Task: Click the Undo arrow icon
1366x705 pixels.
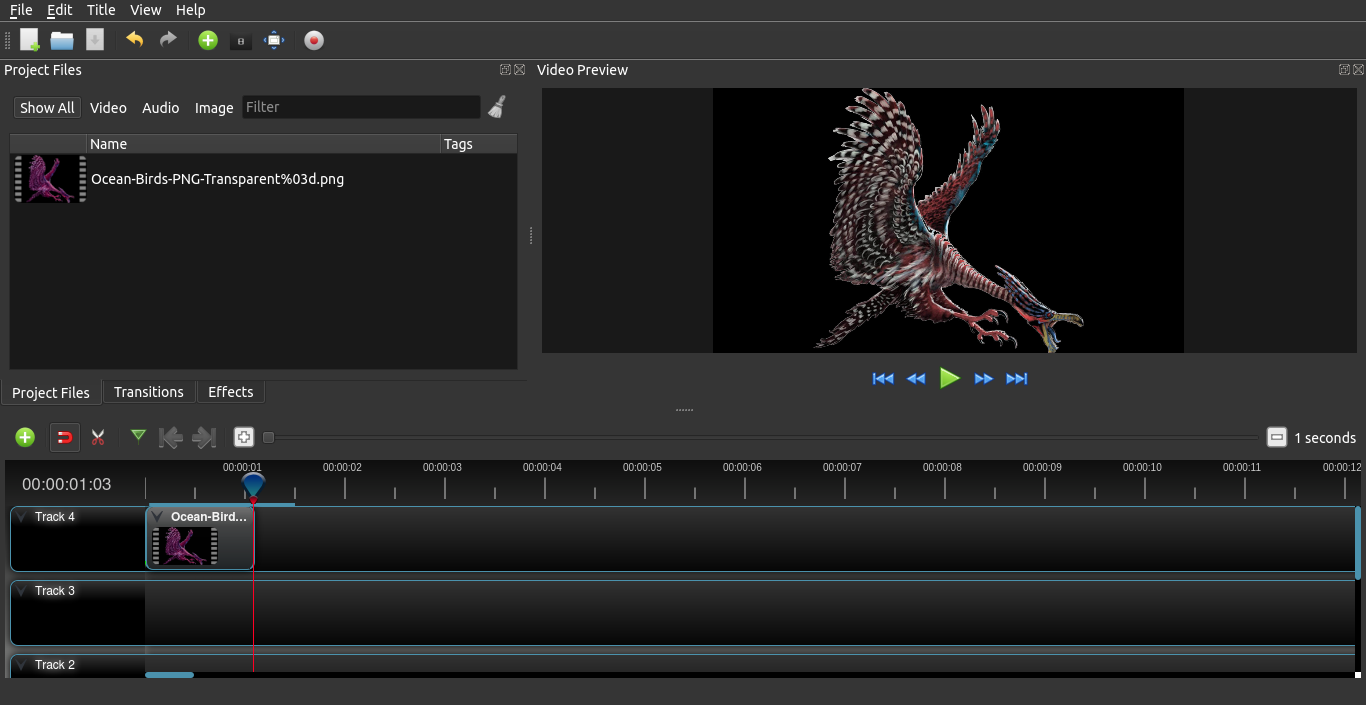Action: (x=134, y=40)
